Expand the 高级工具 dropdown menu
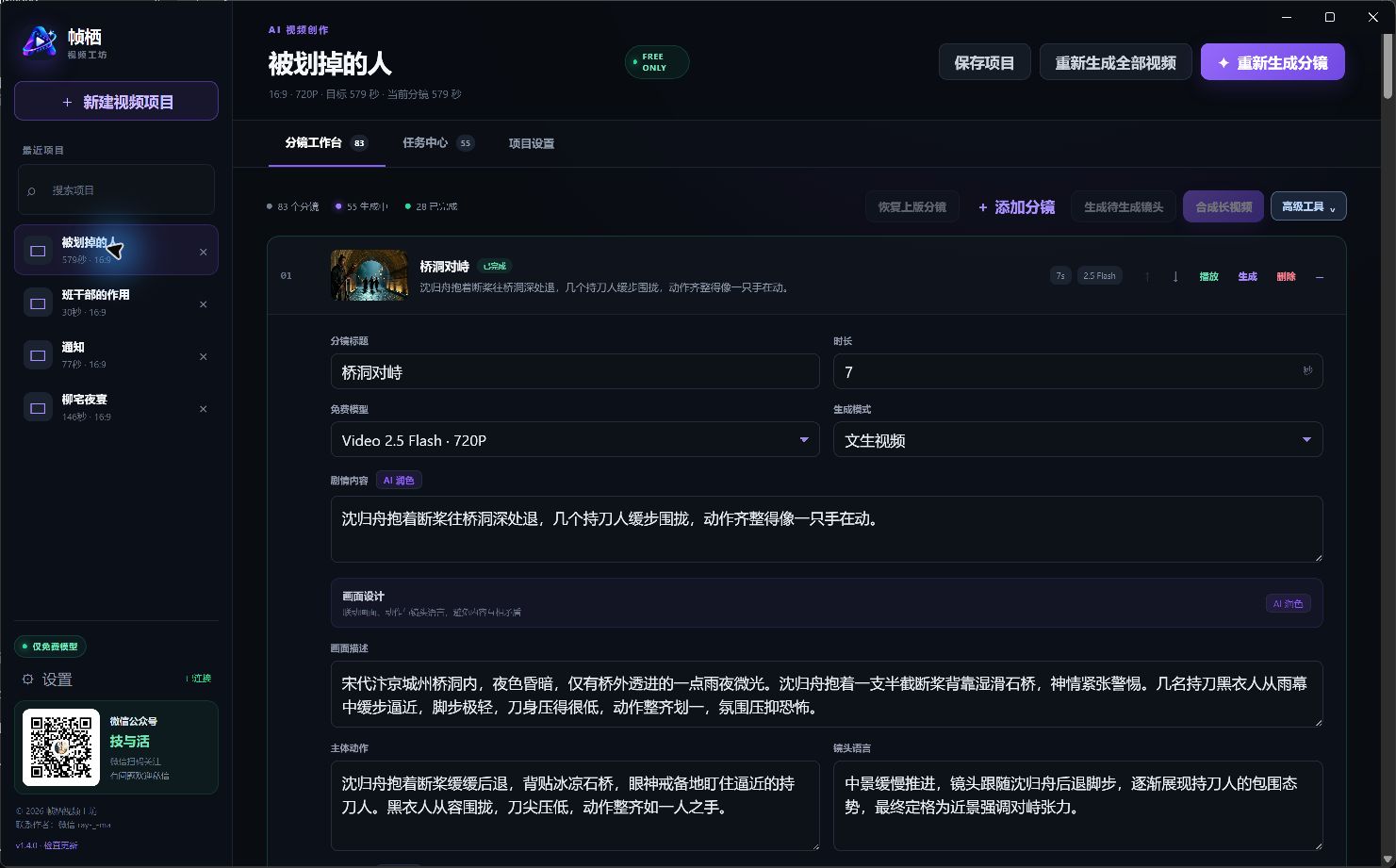This screenshot has height=868, width=1396. [1308, 206]
